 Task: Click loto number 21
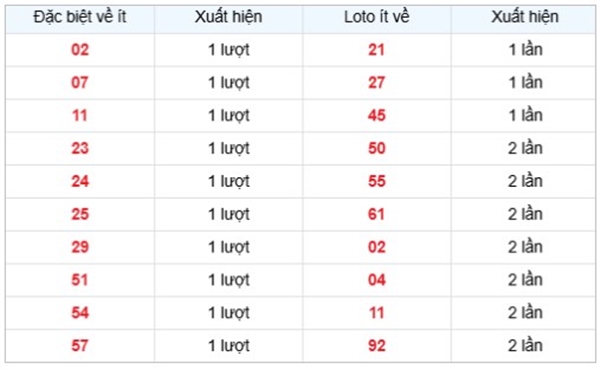pos(377,50)
